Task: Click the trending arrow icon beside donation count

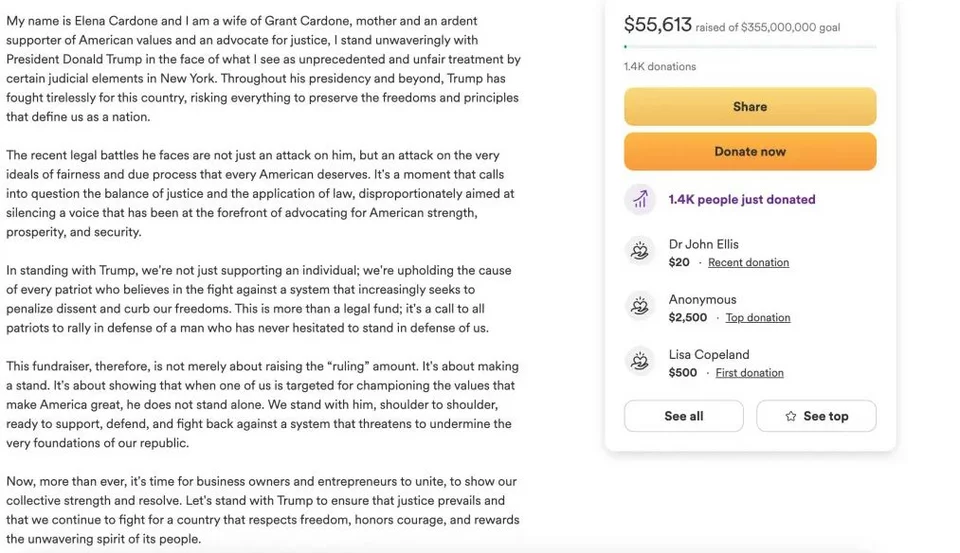Action: [x=640, y=200]
